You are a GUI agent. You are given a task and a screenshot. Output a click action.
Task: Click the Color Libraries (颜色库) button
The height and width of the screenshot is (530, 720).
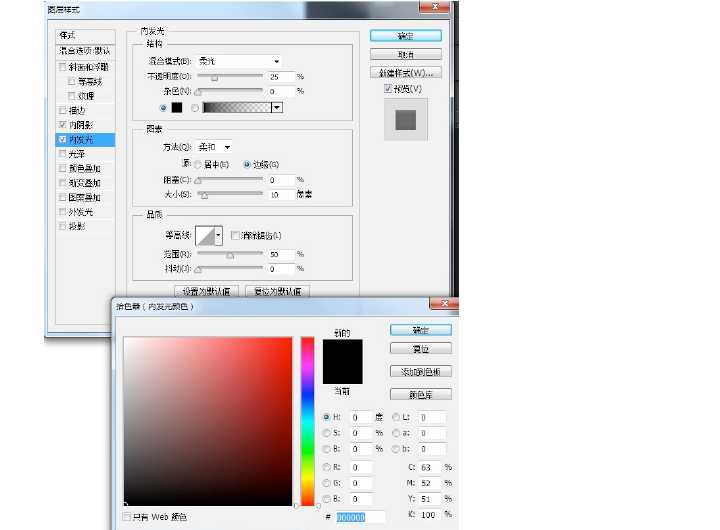[420, 394]
